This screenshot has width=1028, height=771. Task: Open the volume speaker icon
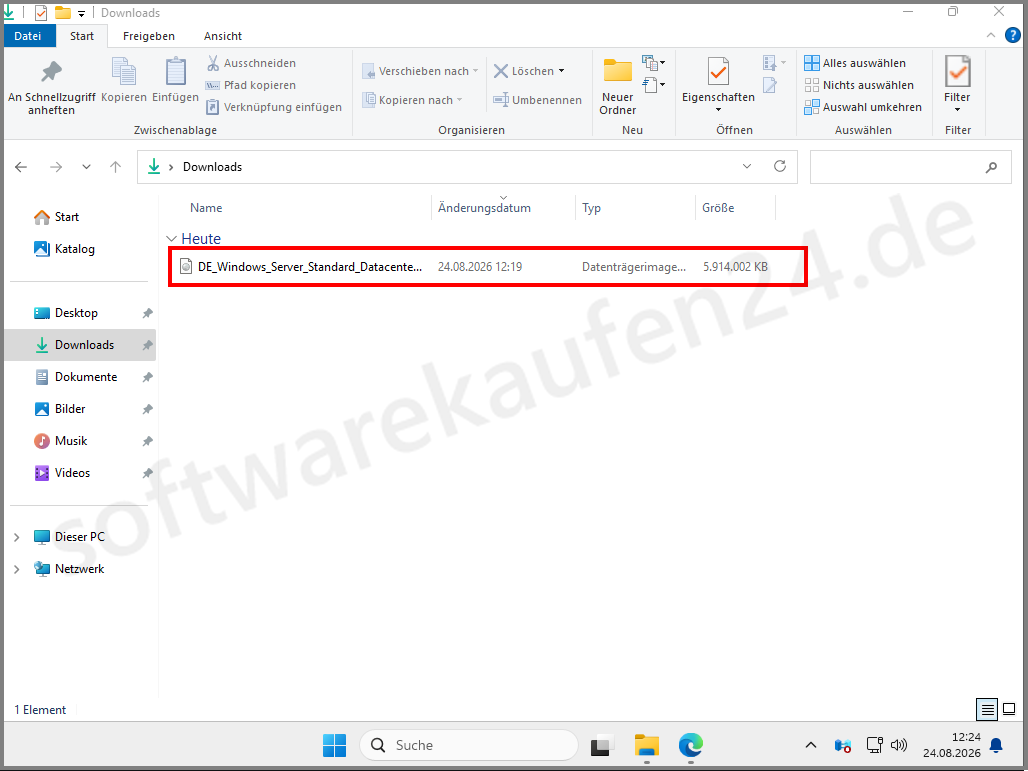click(900, 745)
